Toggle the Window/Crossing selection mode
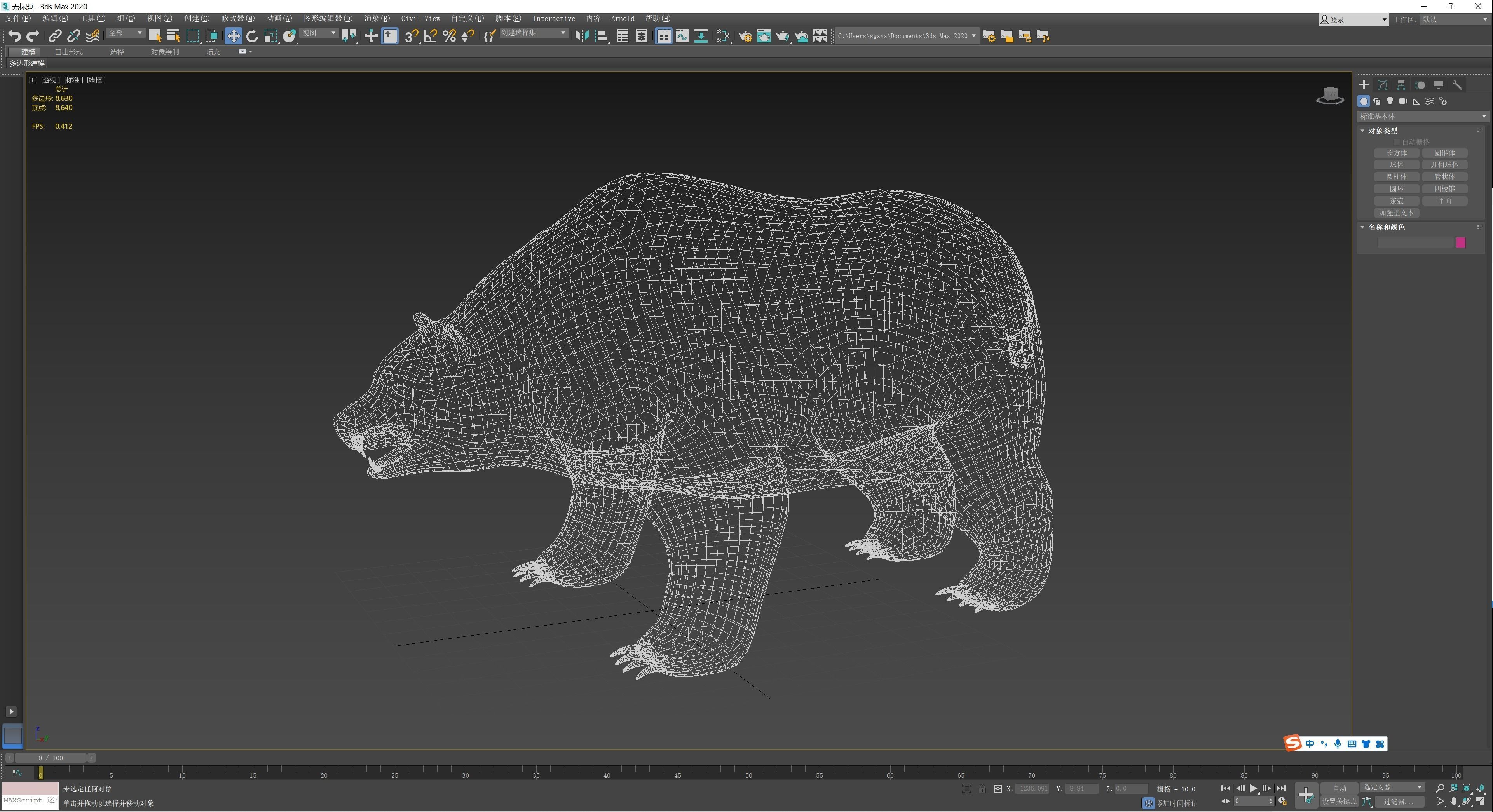1493x812 pixels. tap(211, 36)
